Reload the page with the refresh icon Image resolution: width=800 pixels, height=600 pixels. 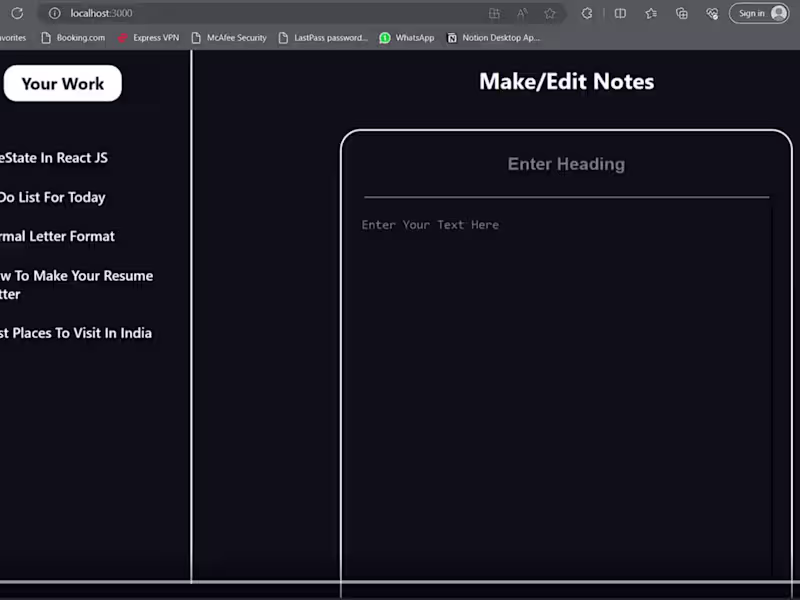point(17,13)
